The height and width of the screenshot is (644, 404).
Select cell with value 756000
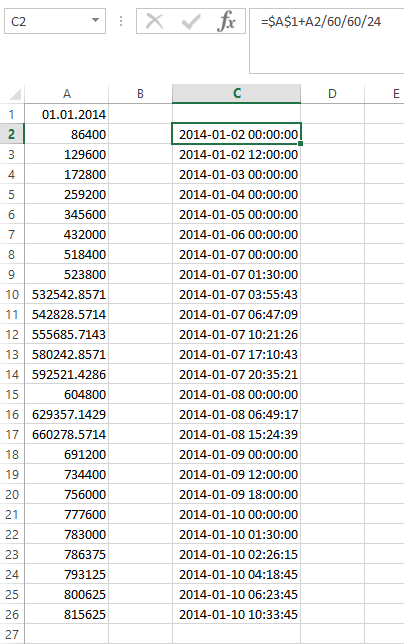click(x=67, y=494)
